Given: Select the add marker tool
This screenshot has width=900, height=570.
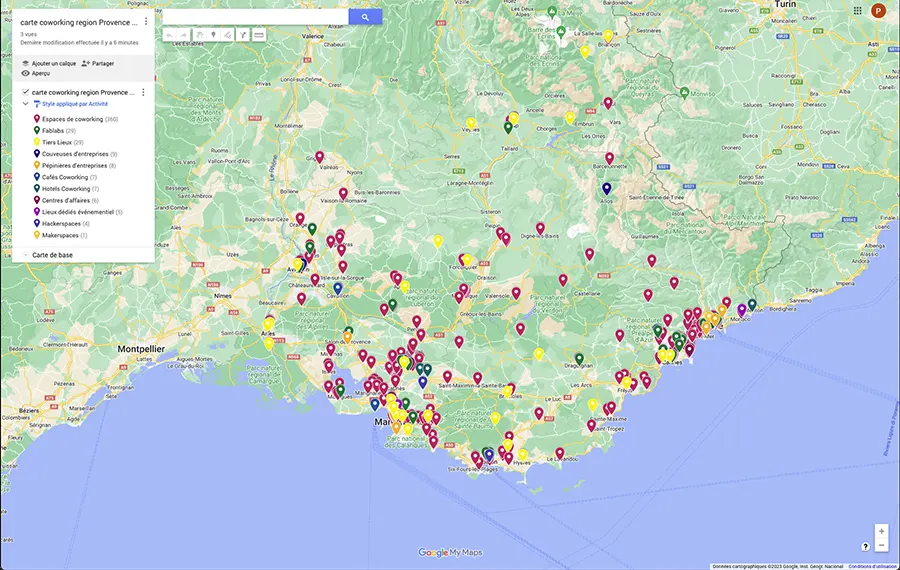Looking at the screenshot, I should pyautogui.click(x=213, y=35).
